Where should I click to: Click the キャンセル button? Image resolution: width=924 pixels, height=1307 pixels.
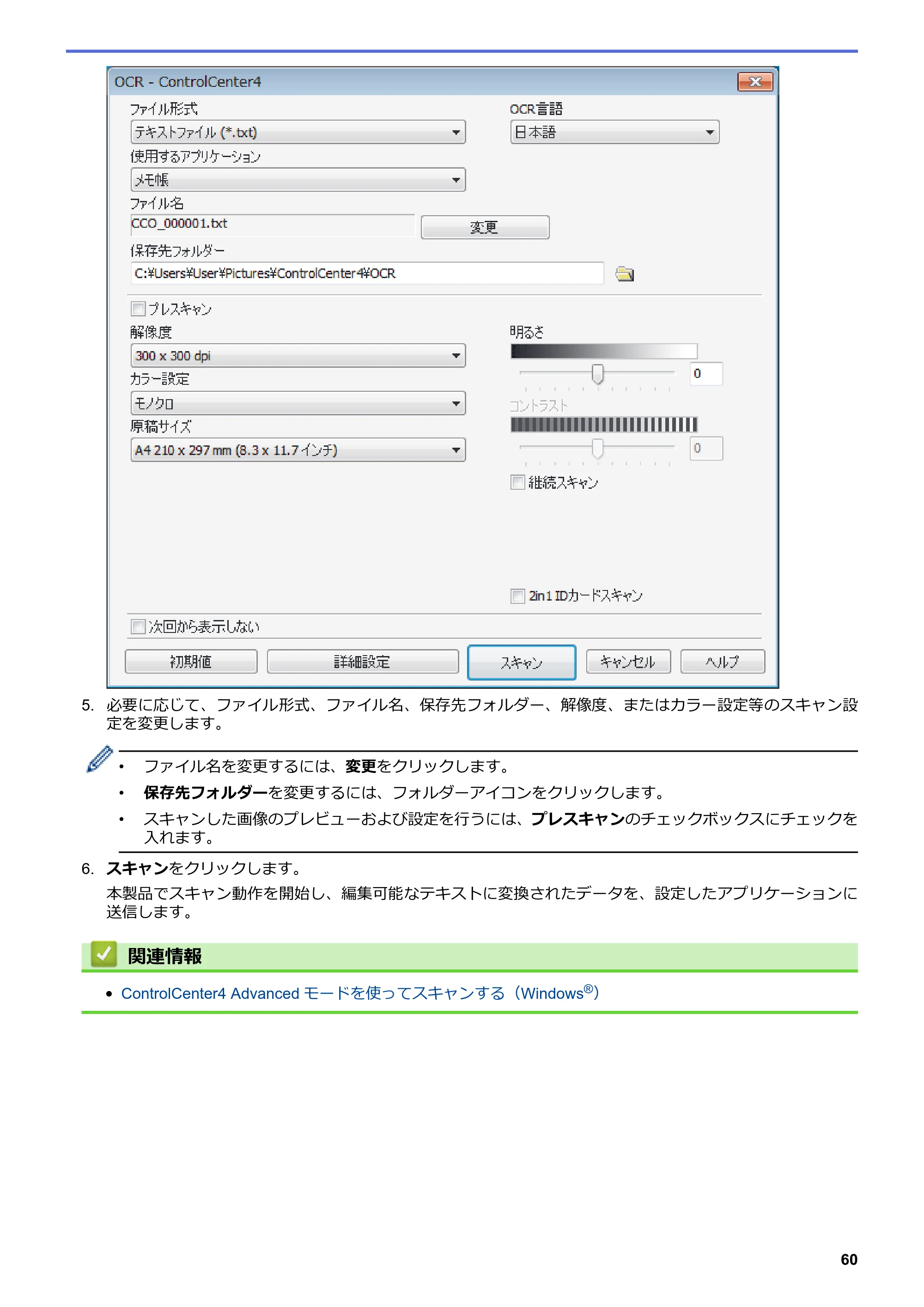pyautogui.click(x=628, y=662)
